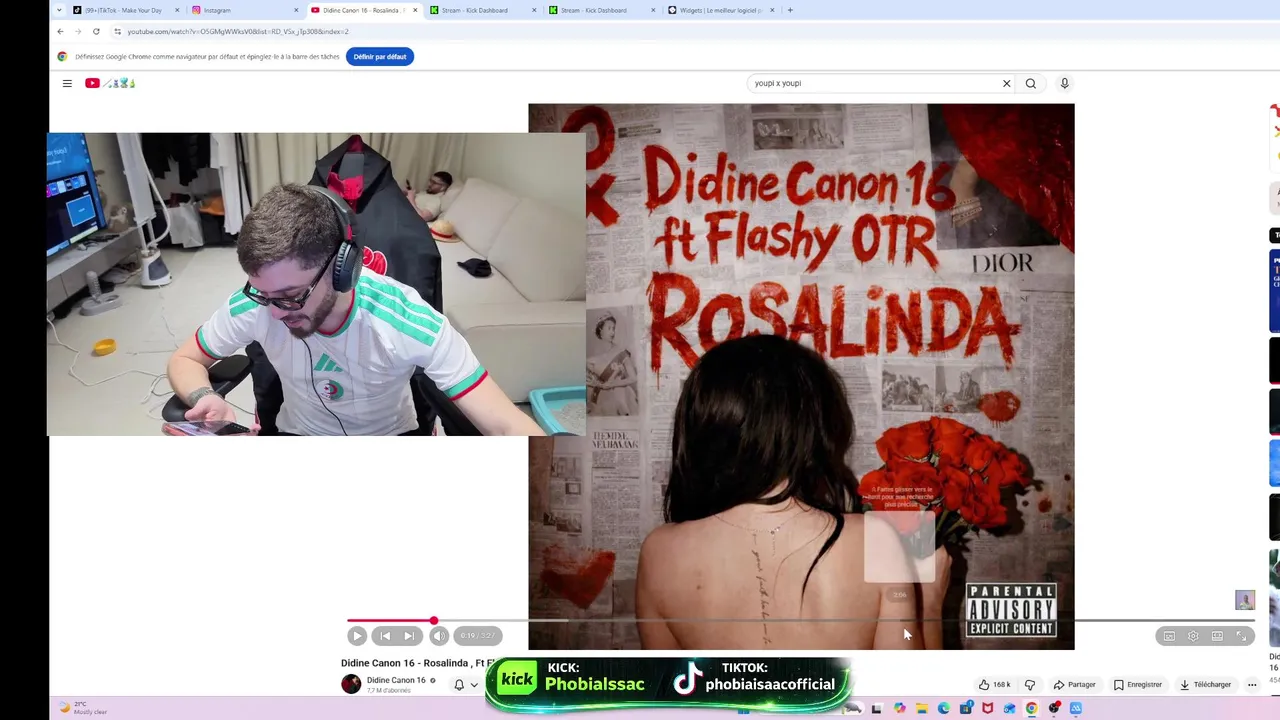This screenshot has width=1280, height=720.
Task: Click the Télécharger download button
Action: tap(1205, 685)
